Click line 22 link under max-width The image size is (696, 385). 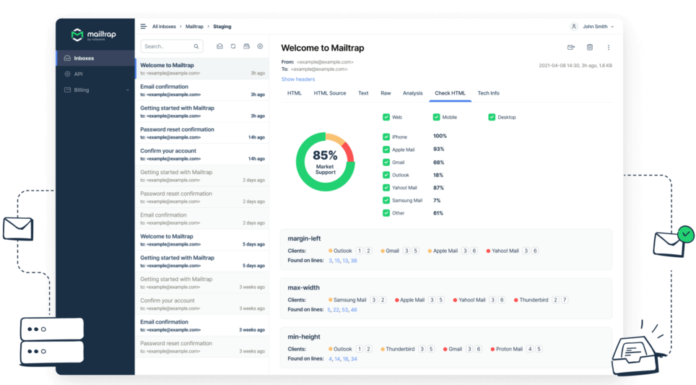tap(336, 310)
